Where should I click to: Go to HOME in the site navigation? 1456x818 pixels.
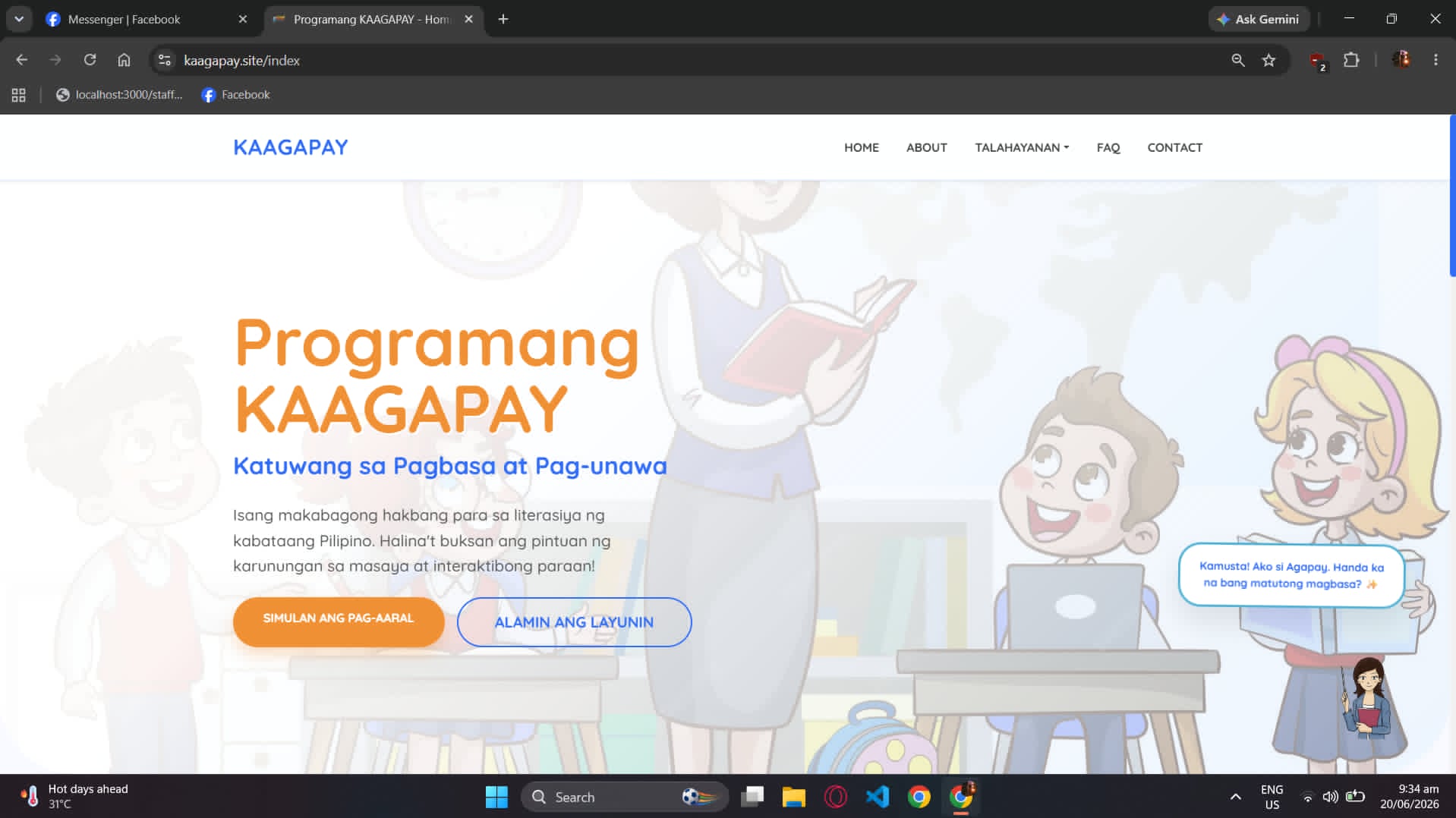pos(861,147)
